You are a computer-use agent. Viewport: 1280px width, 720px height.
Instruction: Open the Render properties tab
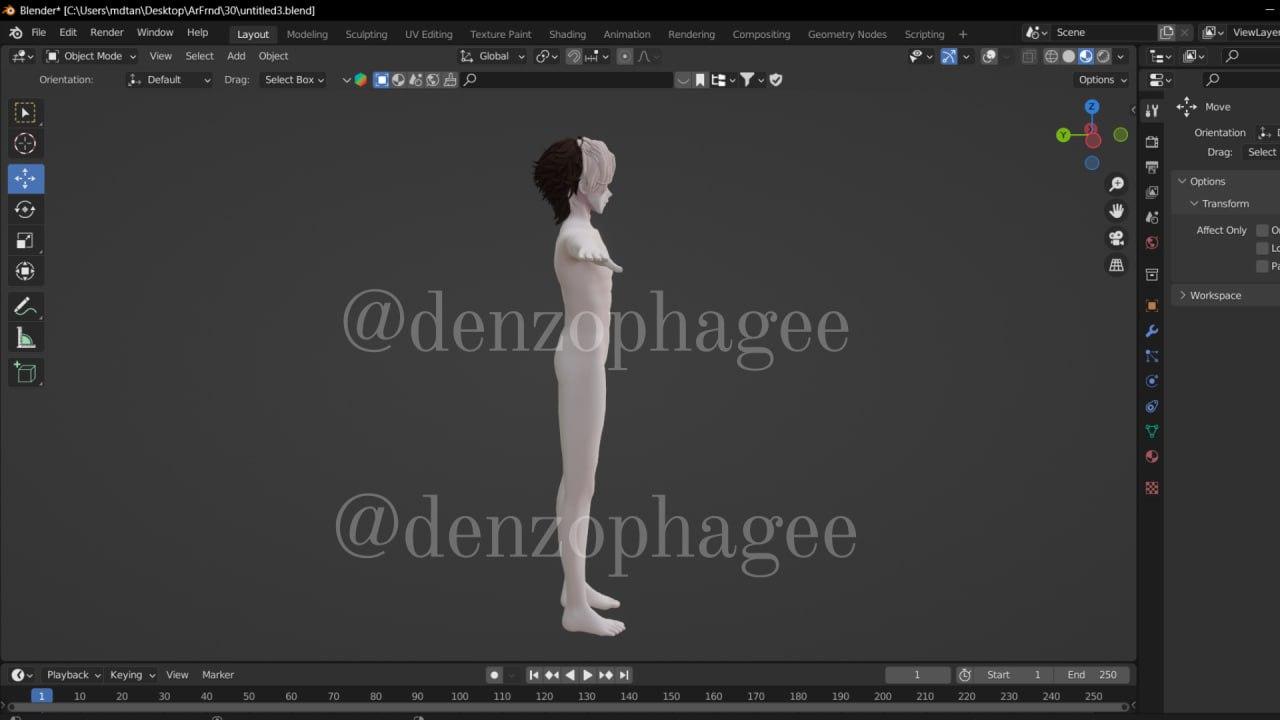(x=1152, y=141)
